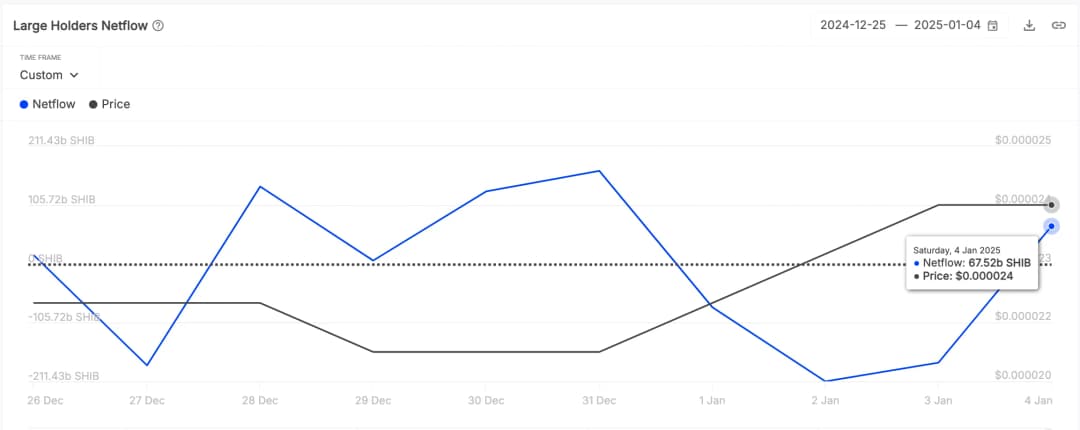
Task: Copy chart link using the chain icon
Action: click(x=1058, y=26)
